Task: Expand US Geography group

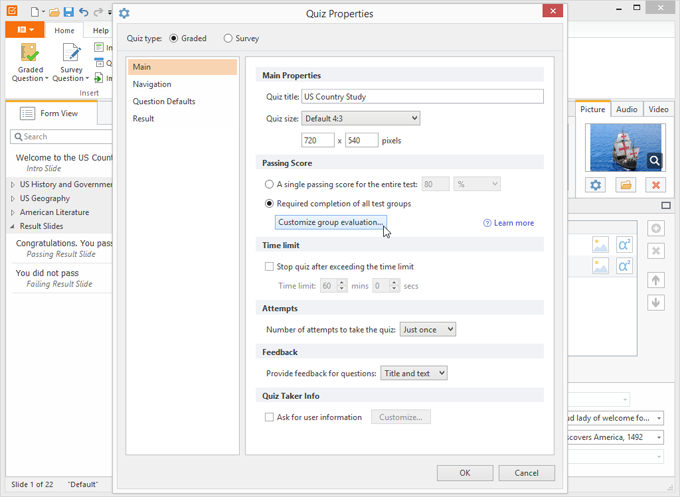Action: pos(13,199)
